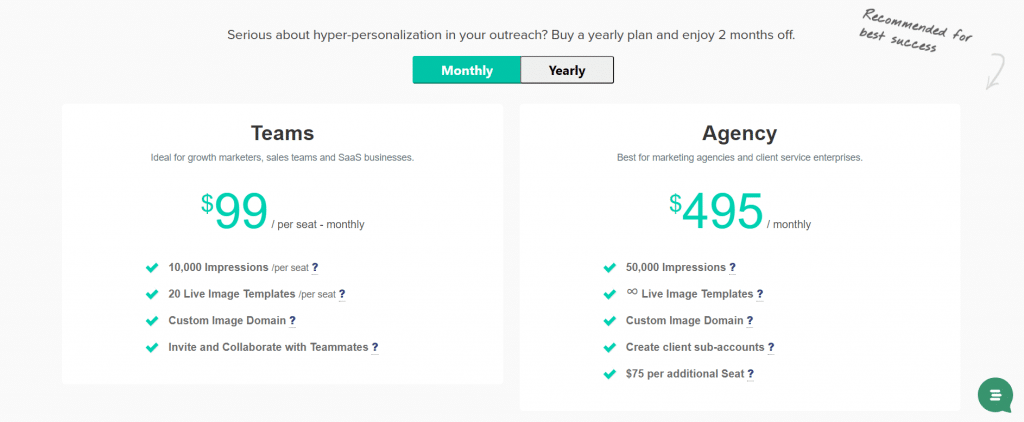The height and width of the screenshot is (422, 1024).
Task: Click help icon beside infinite Live Image Templates
Action: 760,294
